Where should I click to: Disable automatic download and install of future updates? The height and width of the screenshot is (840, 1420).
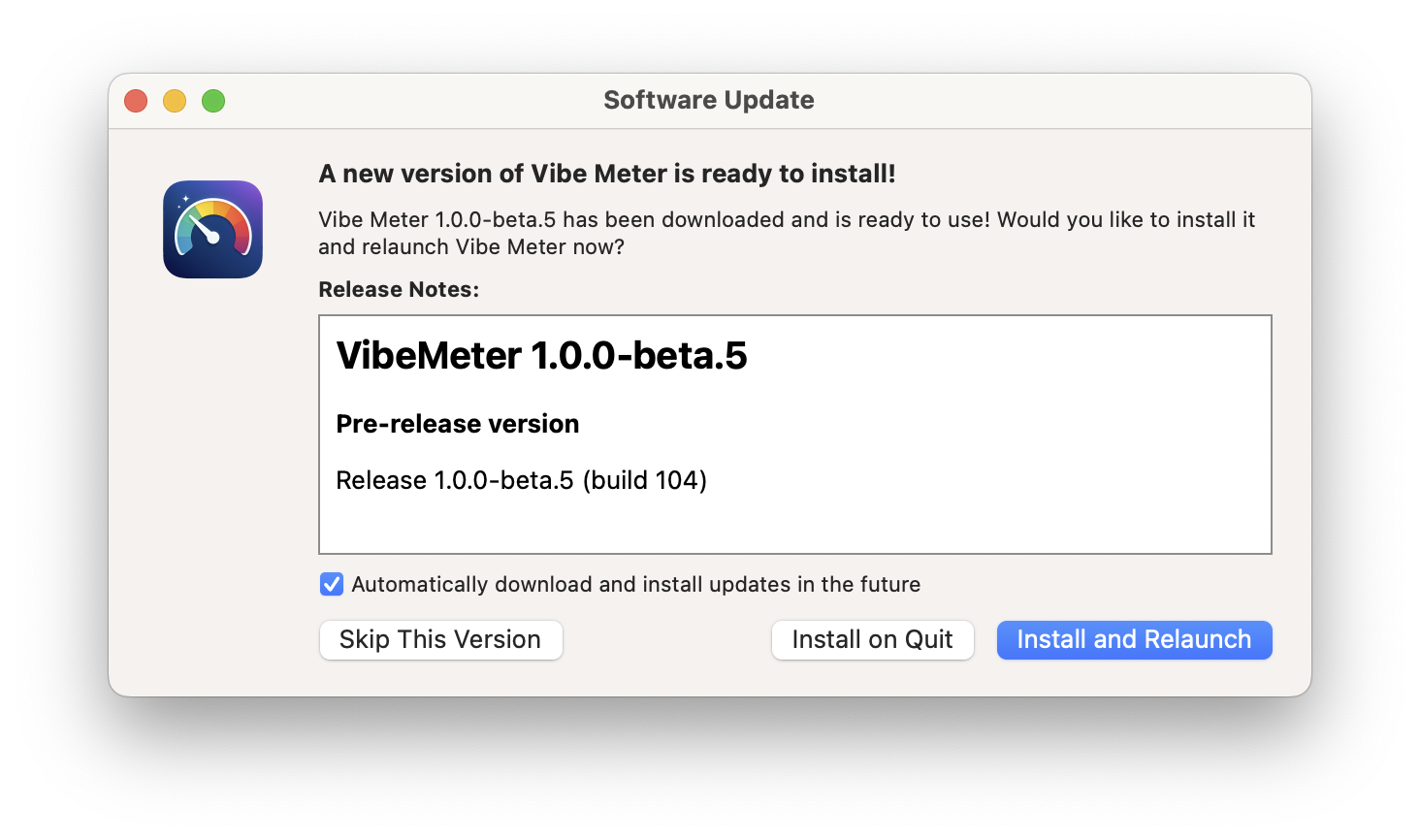pos(332,584)
